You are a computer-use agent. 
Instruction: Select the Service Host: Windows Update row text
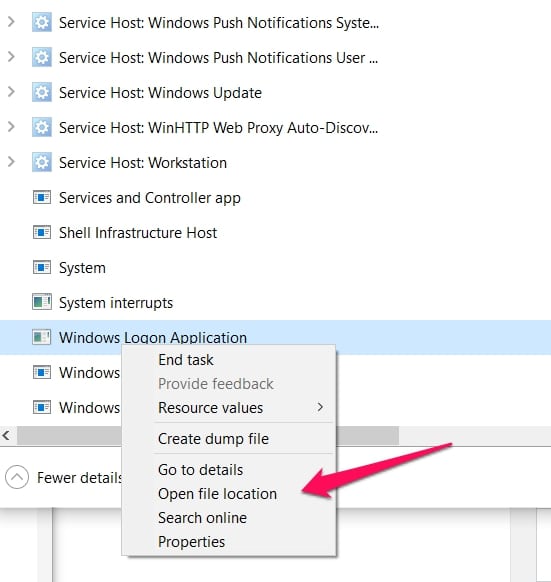click(160, 93)
